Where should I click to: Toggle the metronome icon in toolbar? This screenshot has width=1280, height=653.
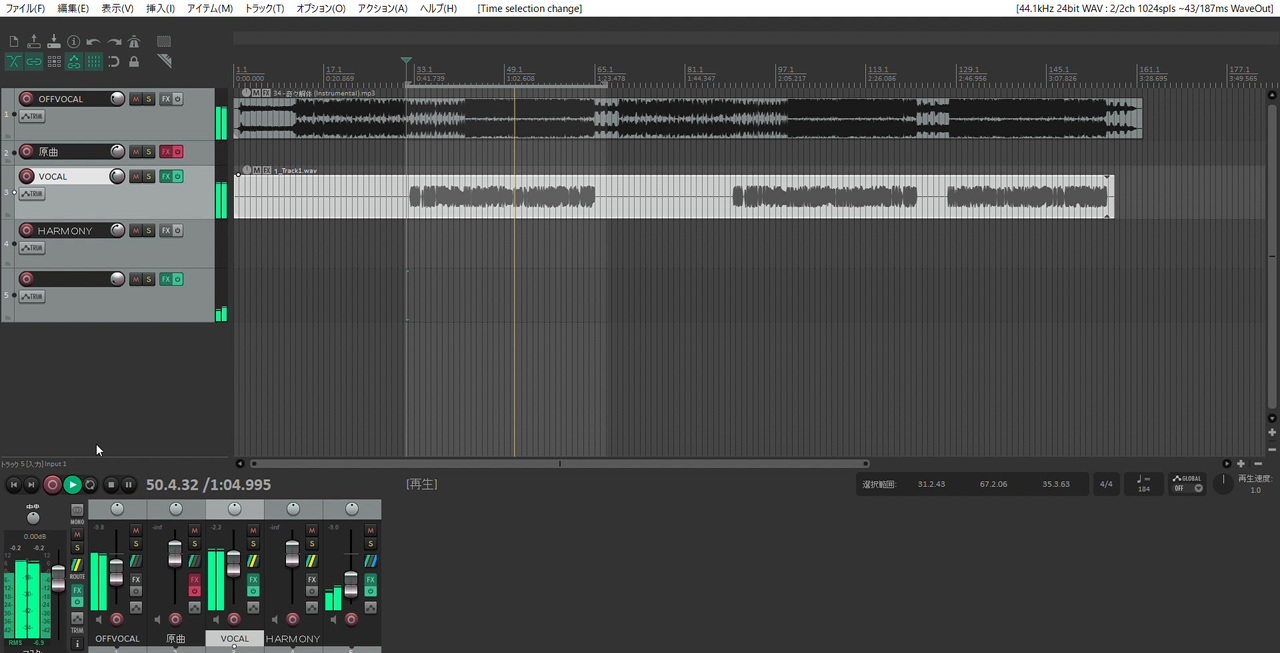134,41
